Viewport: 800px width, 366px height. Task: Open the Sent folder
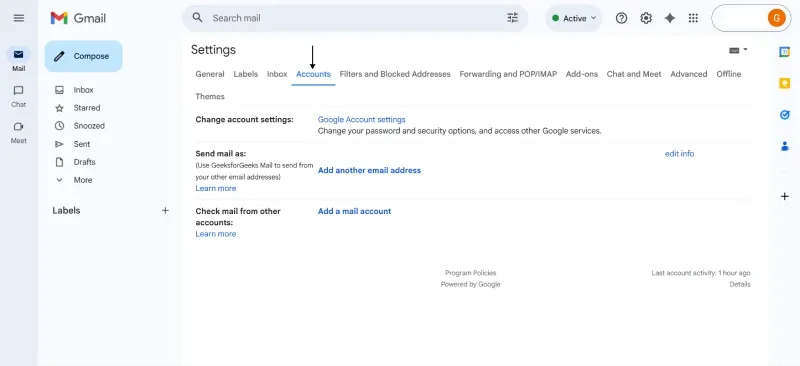(x=82, y=144)
